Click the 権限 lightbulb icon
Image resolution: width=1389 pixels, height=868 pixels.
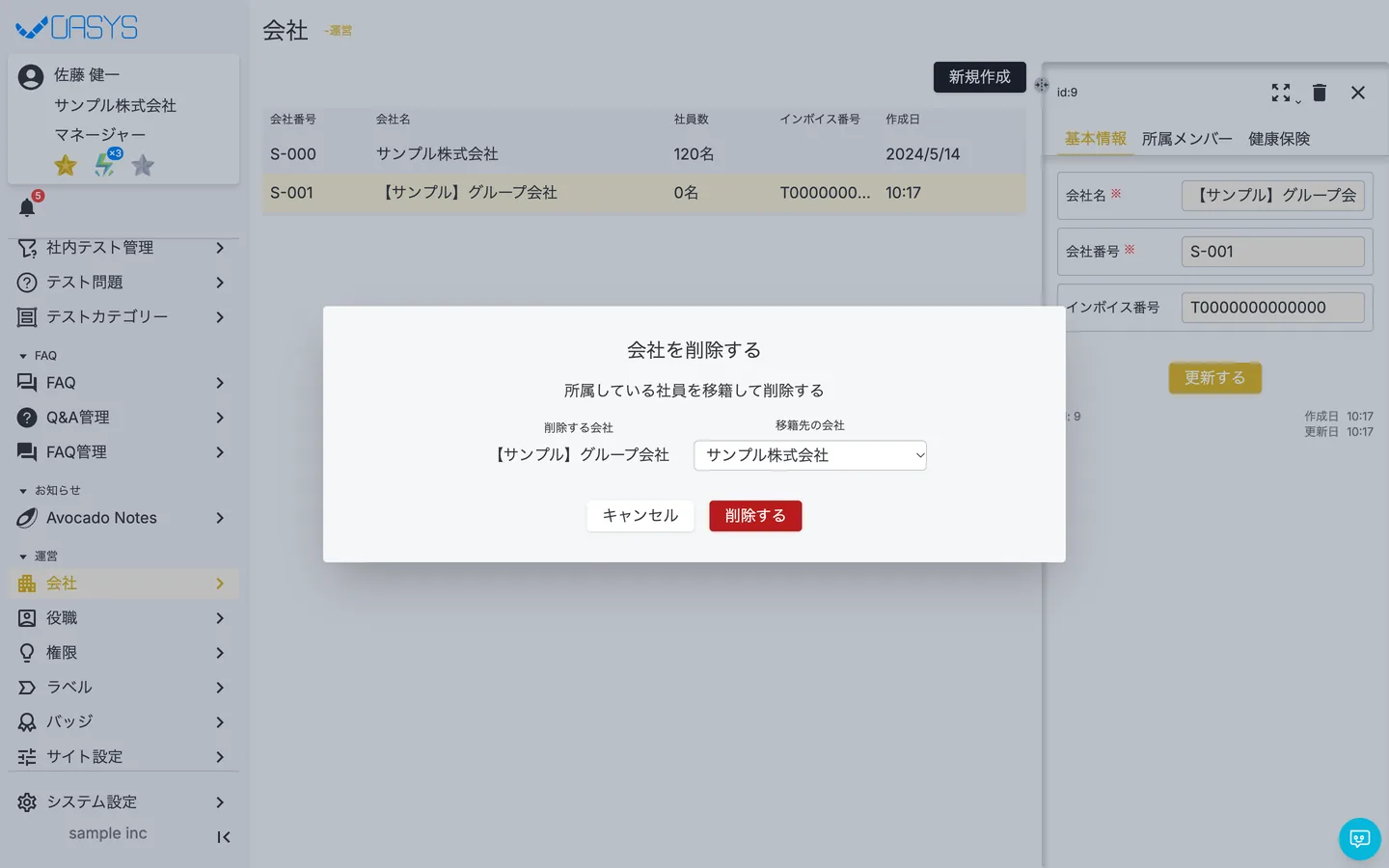click(27, 653)
